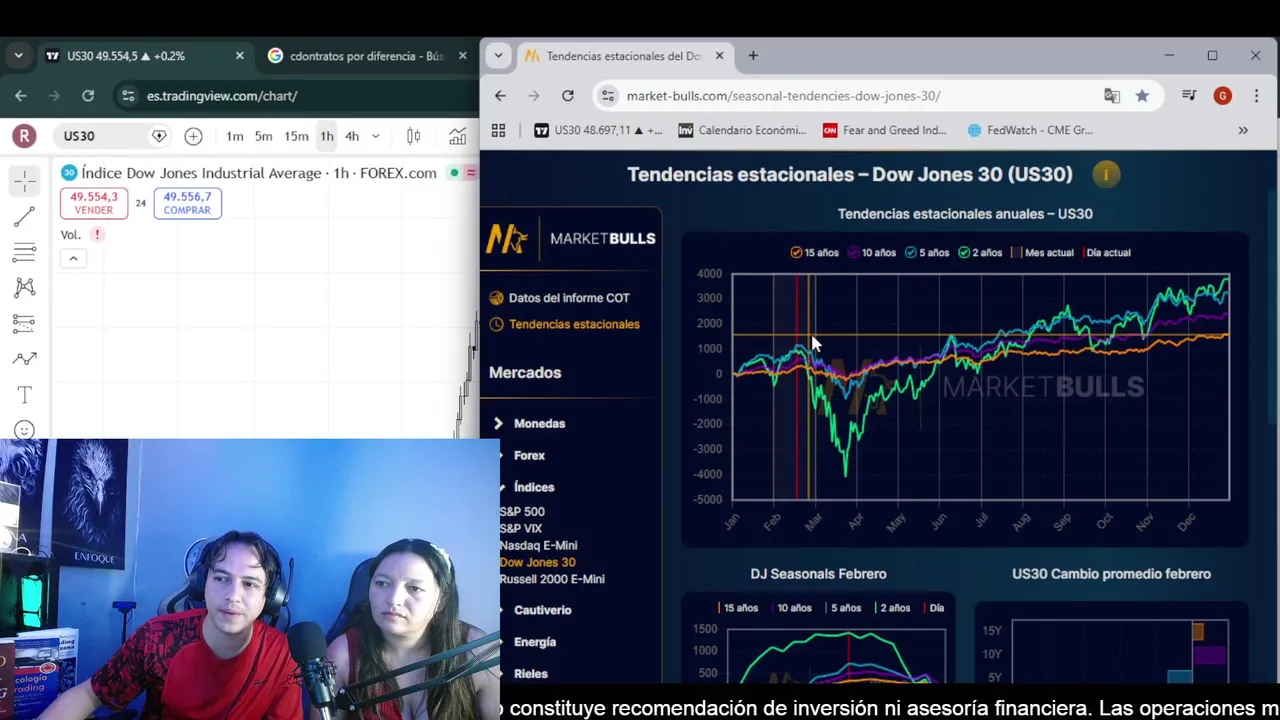Open the forecasting and measurement tools

coord(24,323)
